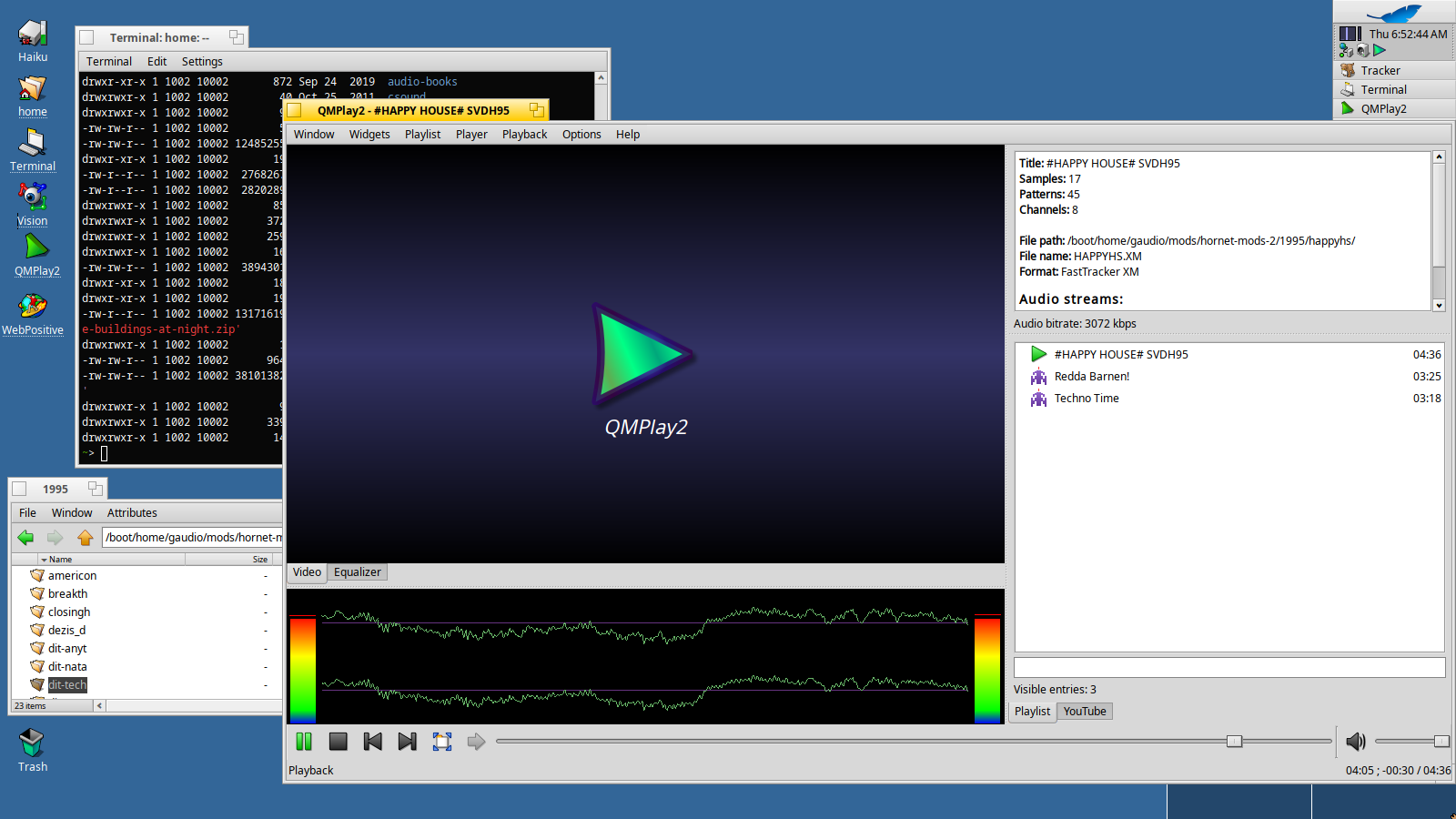This screenshot has width=1456, height=819.
Task: Click info panel scrollbar up arrow
Action: coord(1439,157)
